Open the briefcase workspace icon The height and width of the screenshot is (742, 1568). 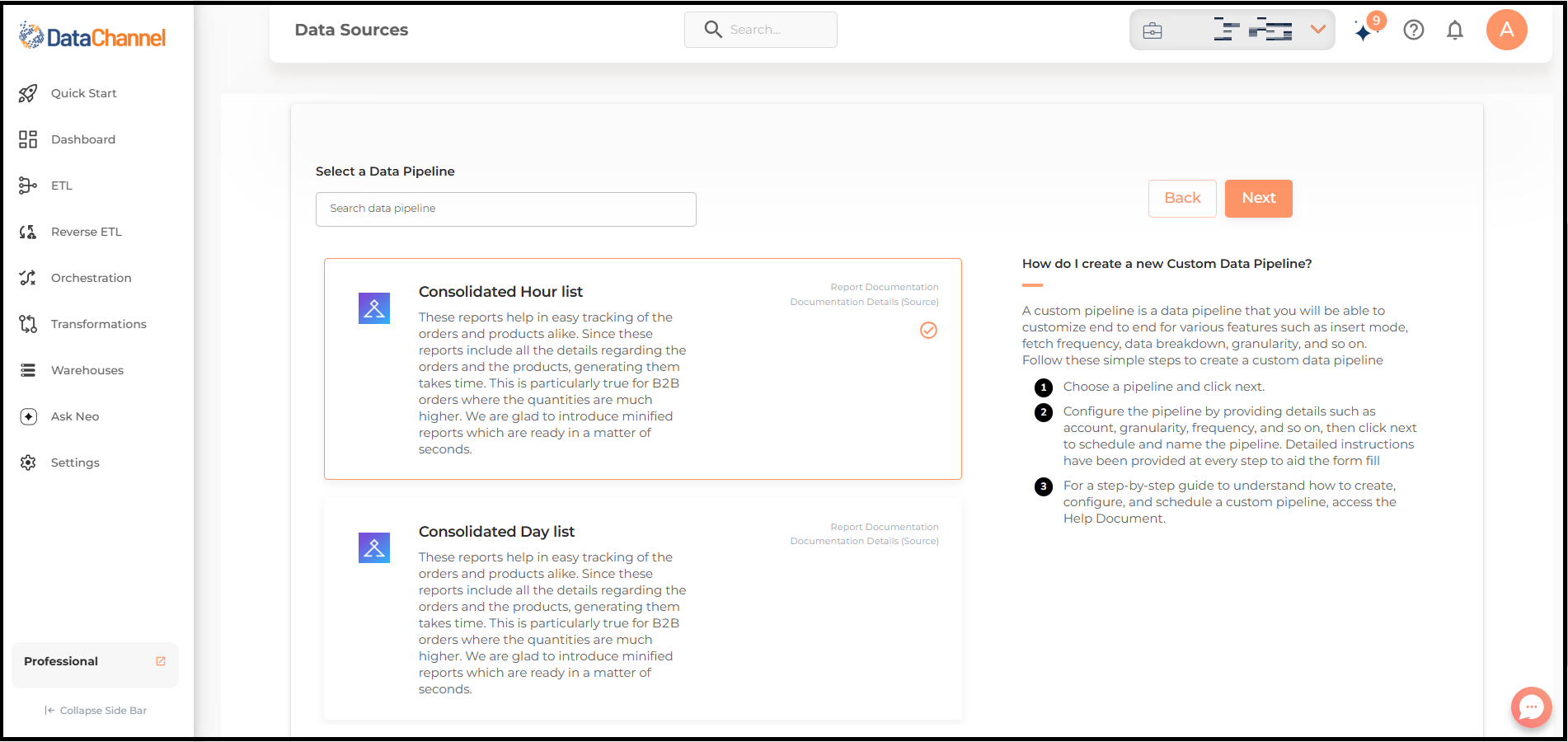(1153, 31)
